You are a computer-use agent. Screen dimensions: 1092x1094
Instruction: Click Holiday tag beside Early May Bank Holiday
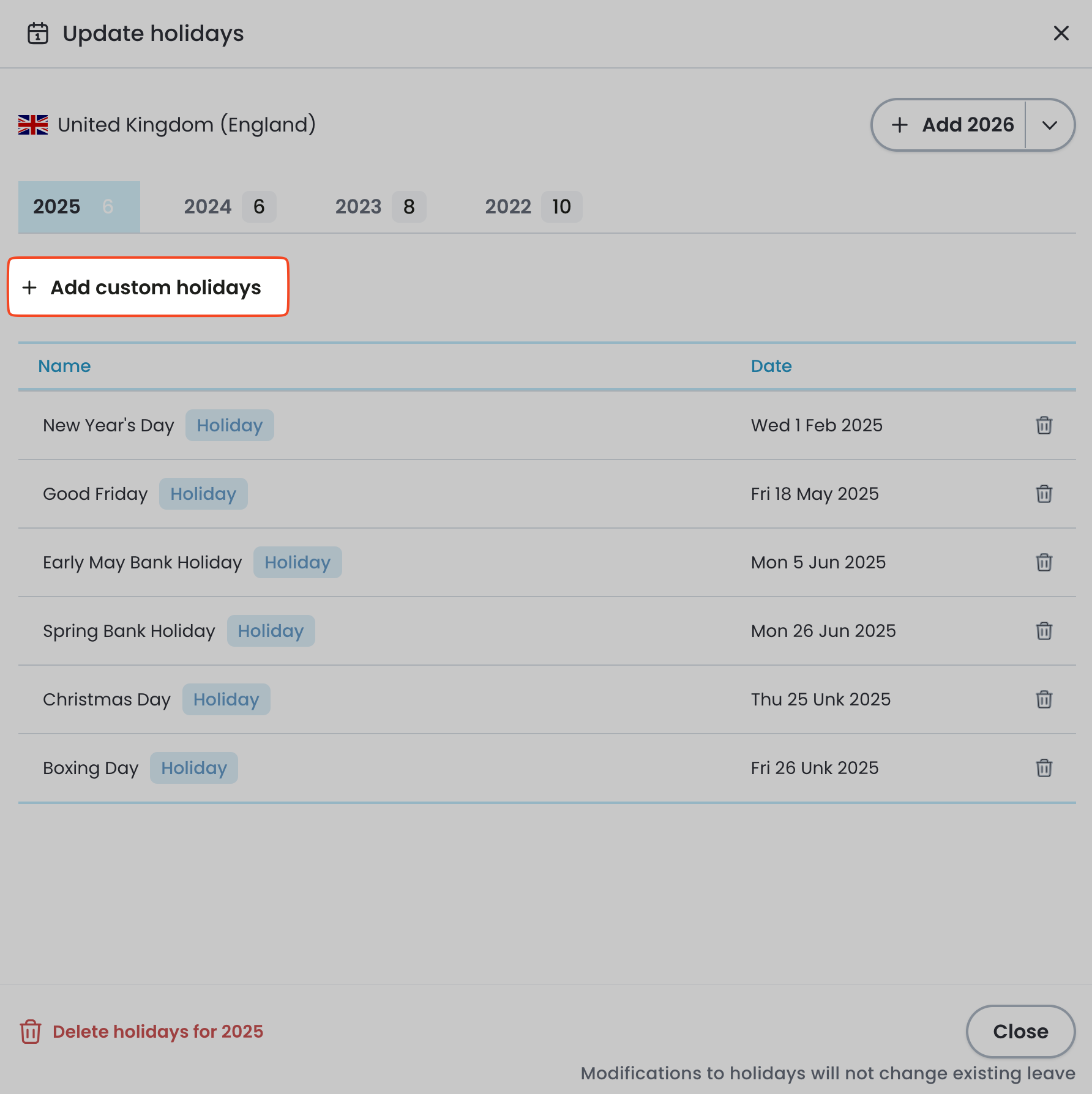(x=297, y=562)
